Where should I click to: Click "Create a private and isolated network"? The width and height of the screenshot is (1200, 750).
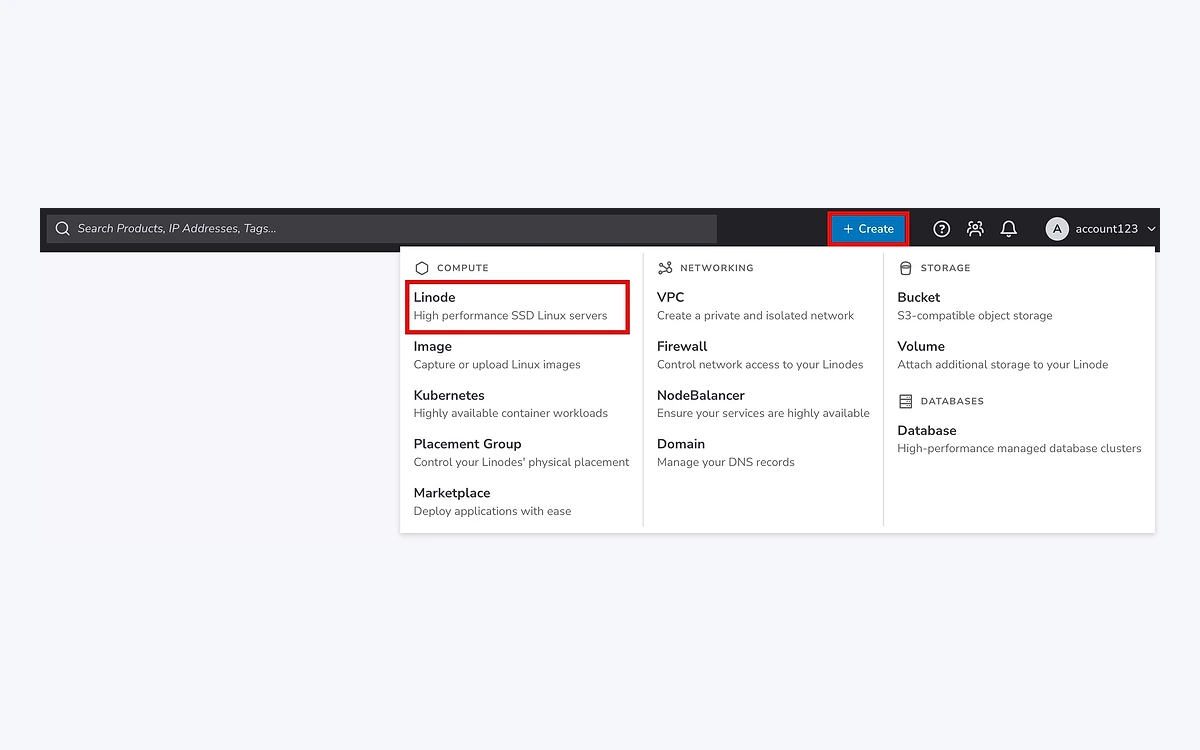[756, 316]
